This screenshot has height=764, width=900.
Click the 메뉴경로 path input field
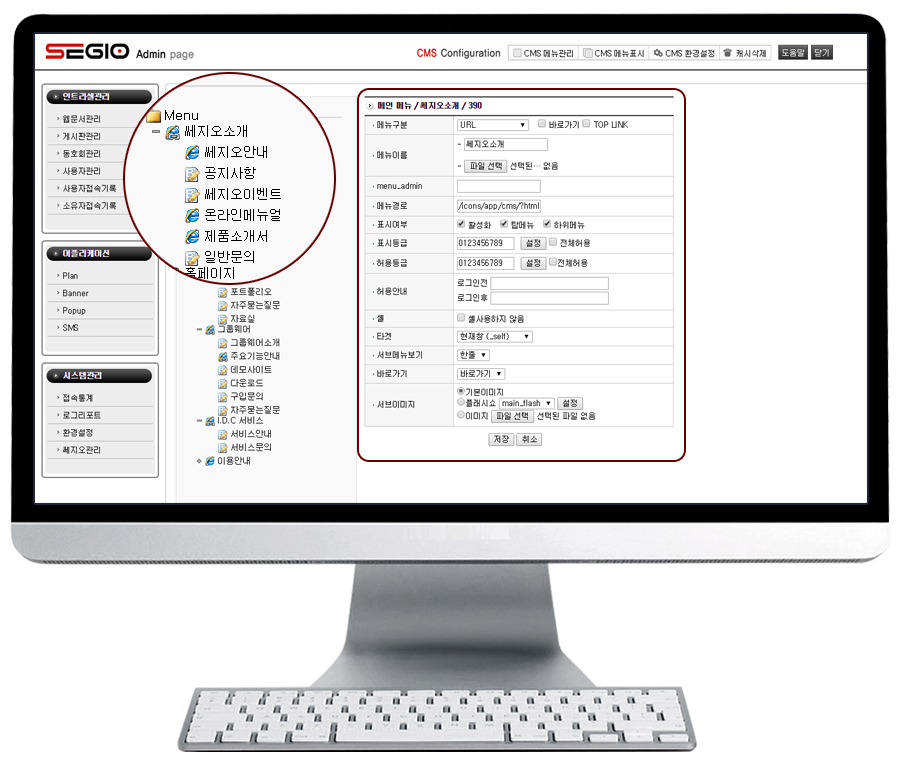tap(498, 205)
